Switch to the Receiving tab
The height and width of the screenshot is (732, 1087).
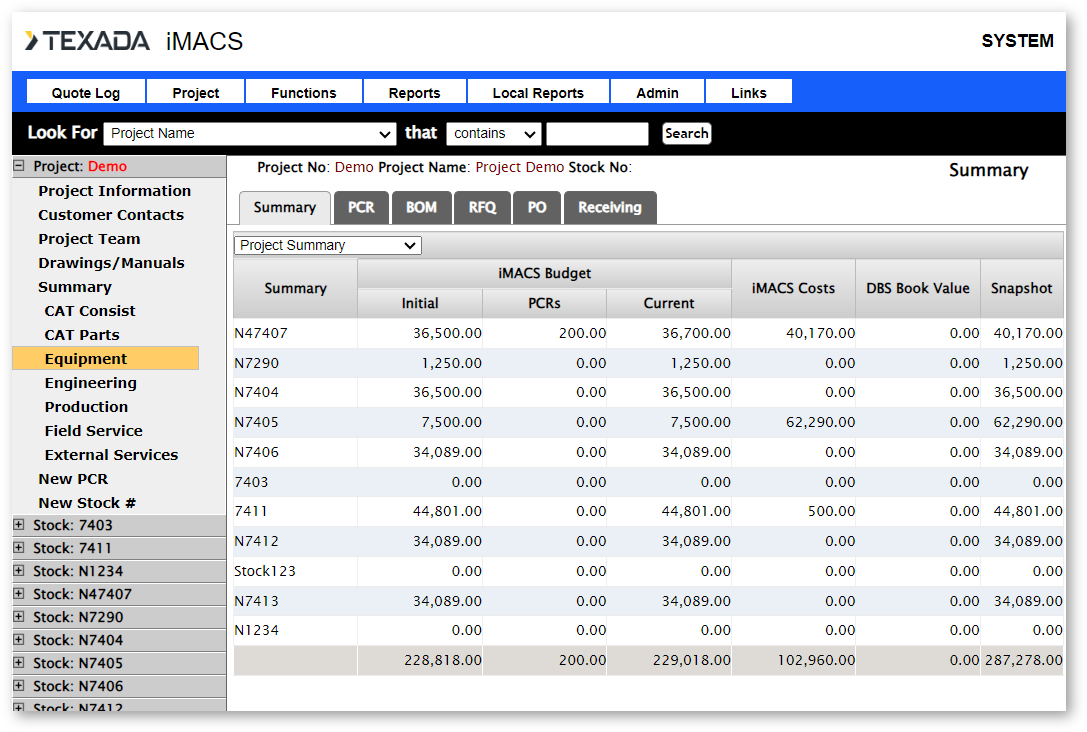coord(610,207)
